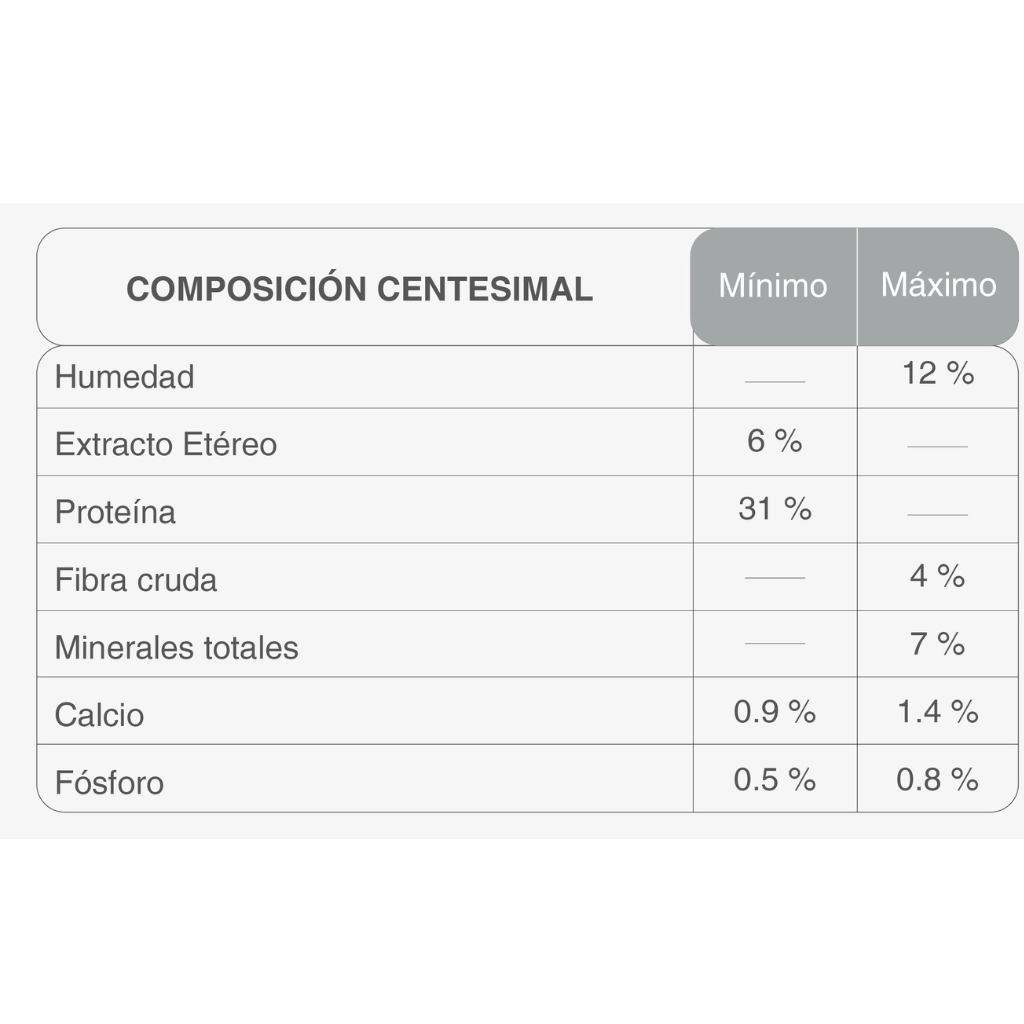This screenshot has width=1024, height=1024.
Task: Click the empty dash in Humedad's Mínimo cell
Action: click(774, 381)
